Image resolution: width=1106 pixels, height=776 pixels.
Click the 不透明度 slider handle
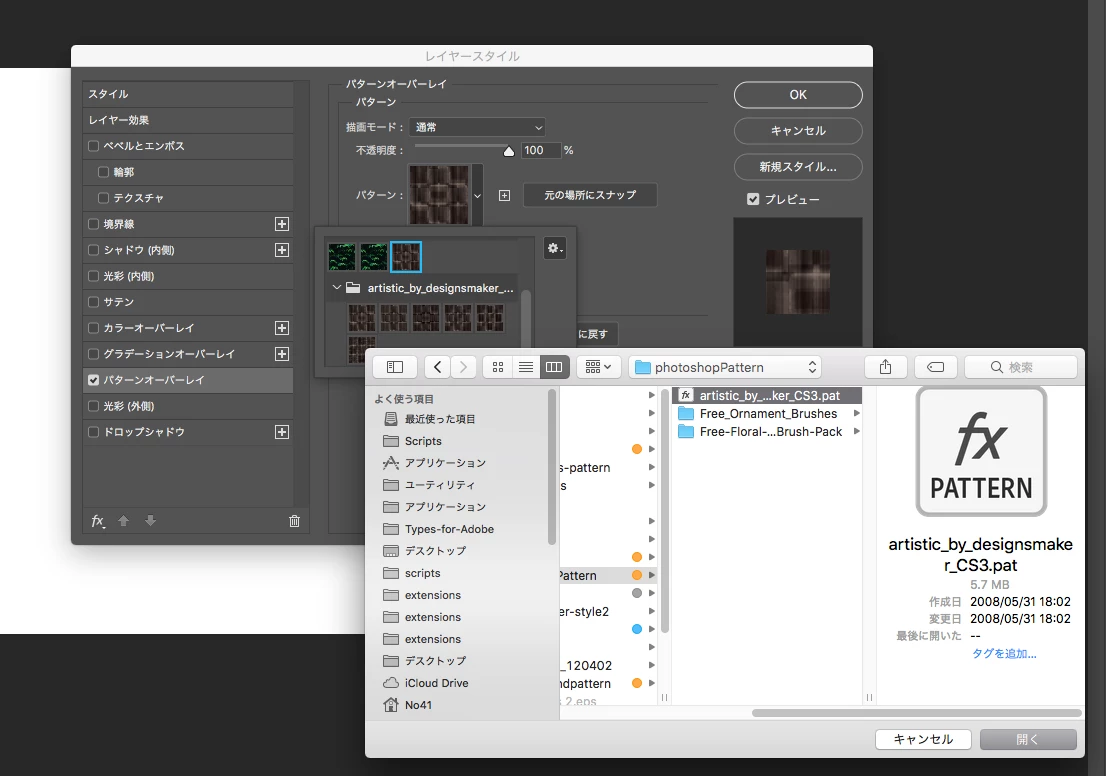point(509,151)
